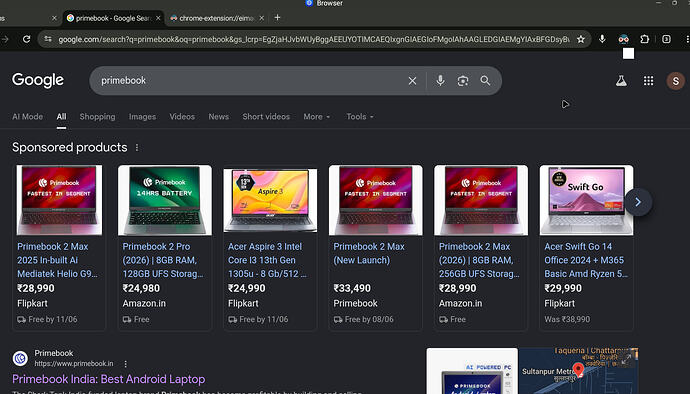Click 'Was ₹38,990' text
This screenshot has width=690, height=394.
point(567,319)
